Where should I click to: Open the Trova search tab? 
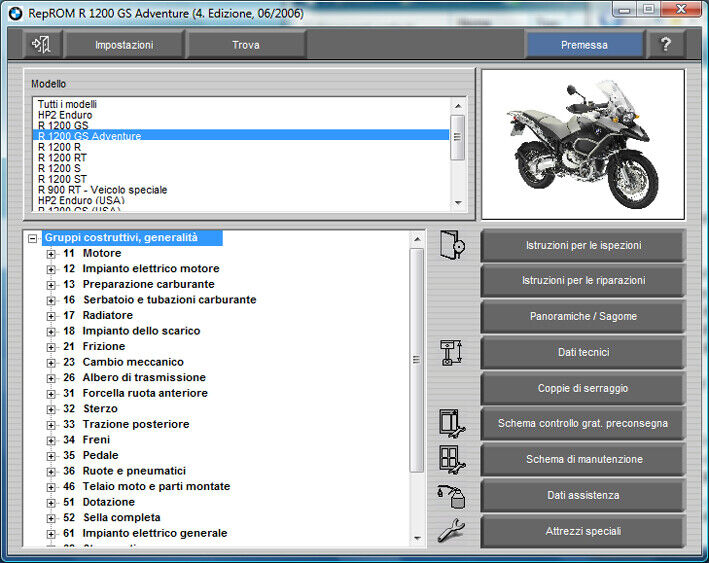[x=246, y=45]
